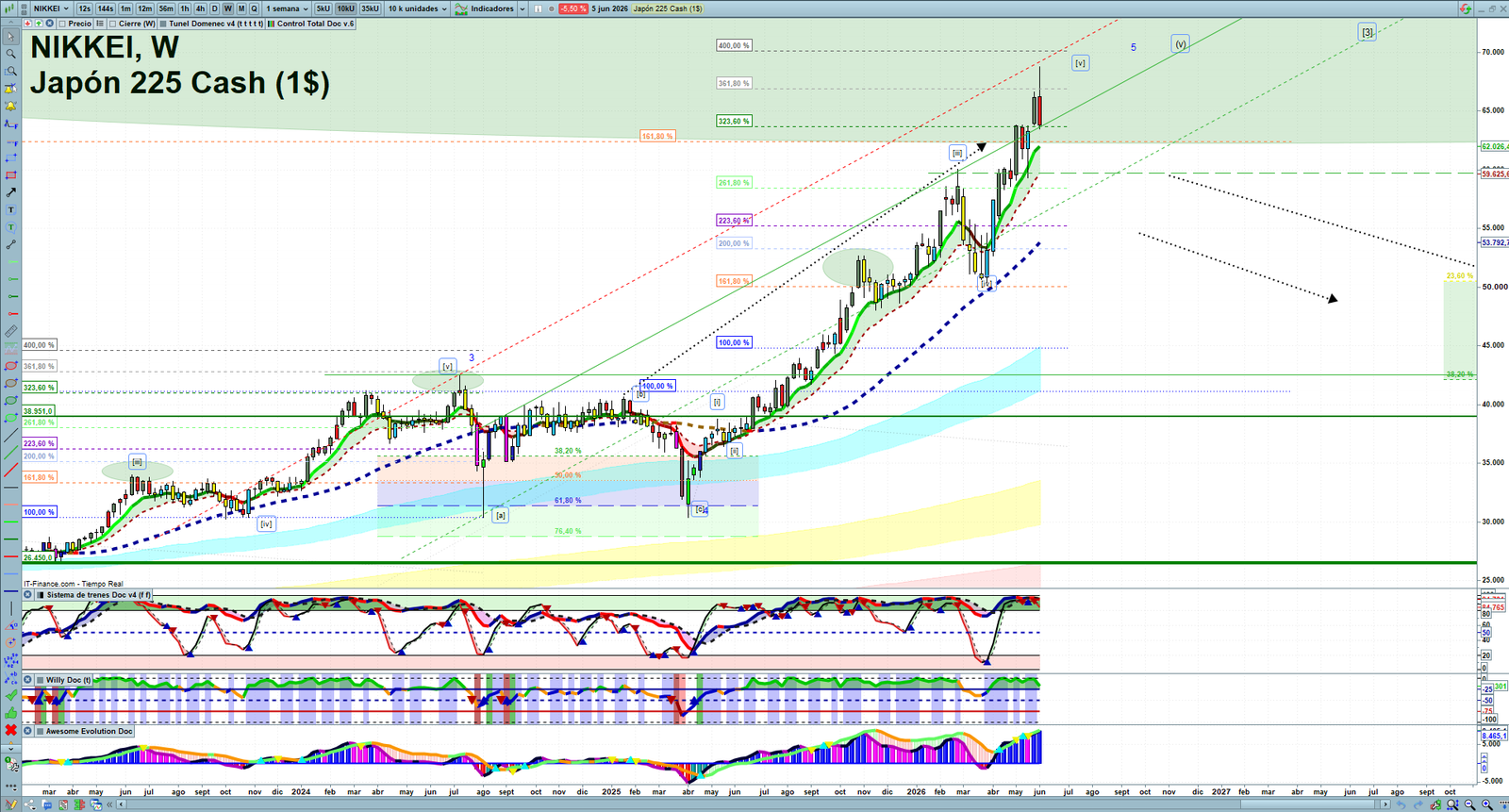Switch to the 1h timeframe

[185, 8]
